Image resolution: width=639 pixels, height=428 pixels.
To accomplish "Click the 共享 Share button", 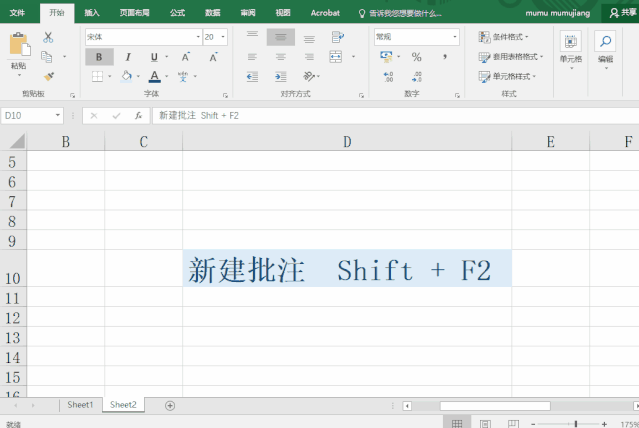I will (622, 13).
